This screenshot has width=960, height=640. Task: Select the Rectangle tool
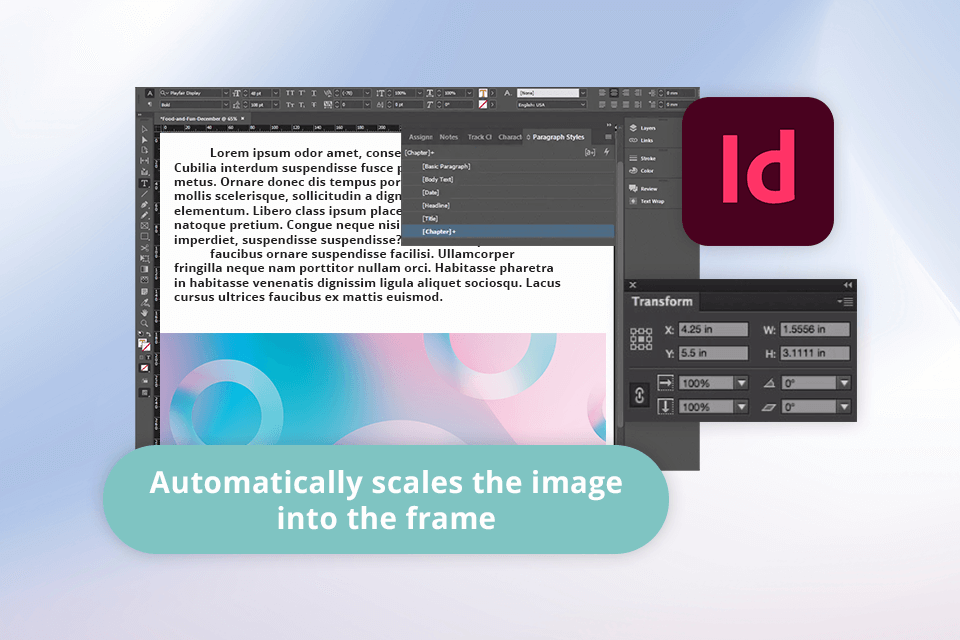click(x=144, y=236)
